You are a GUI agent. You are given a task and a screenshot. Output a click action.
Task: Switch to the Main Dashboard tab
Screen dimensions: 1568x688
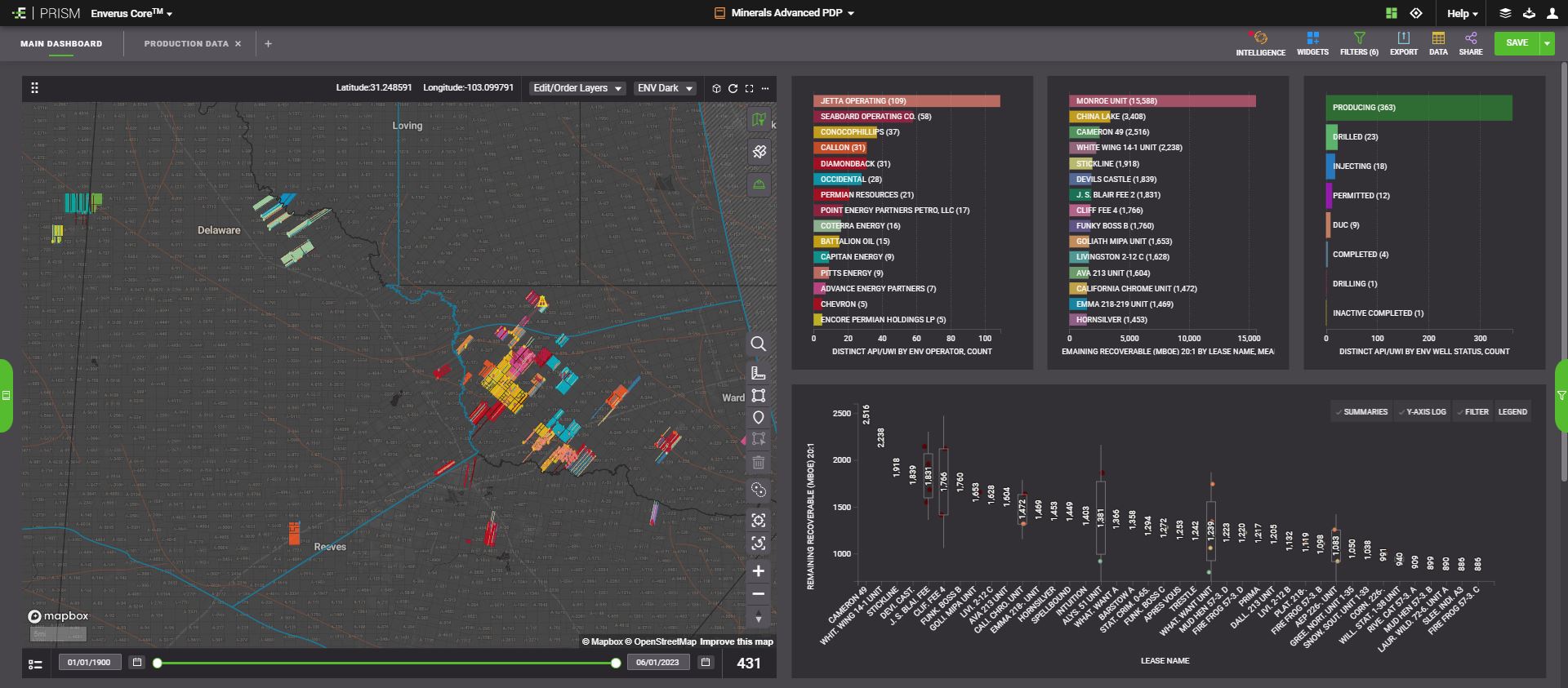[61, 44]
